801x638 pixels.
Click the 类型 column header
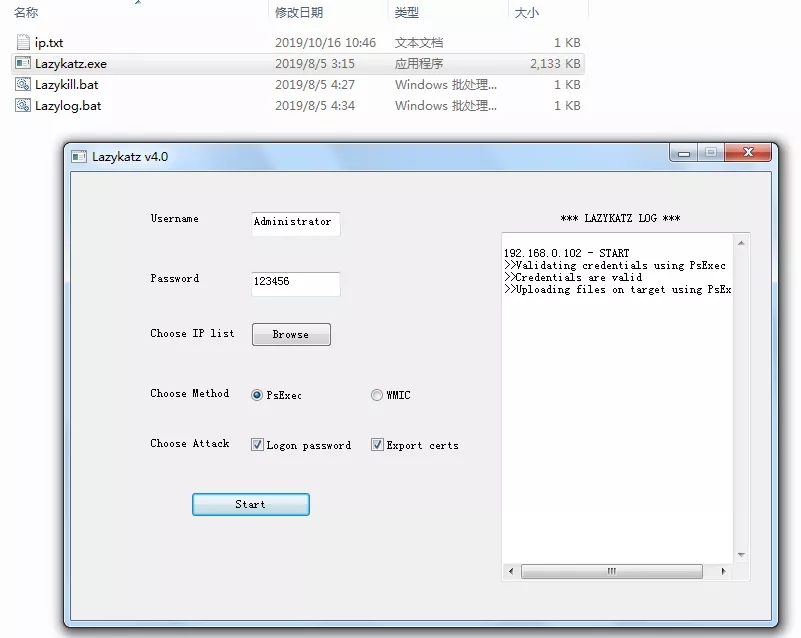[x=407, y=13]
